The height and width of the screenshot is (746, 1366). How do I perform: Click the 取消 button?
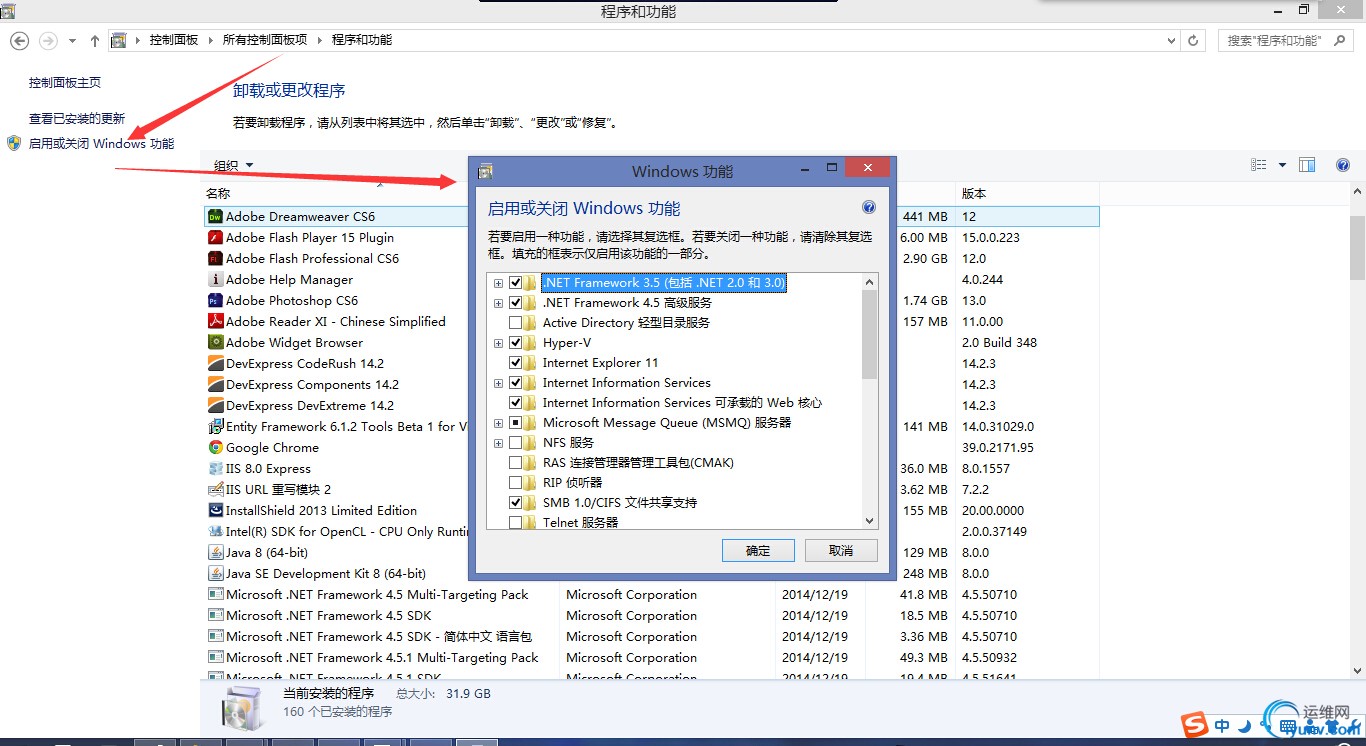[x=841, y=551]
